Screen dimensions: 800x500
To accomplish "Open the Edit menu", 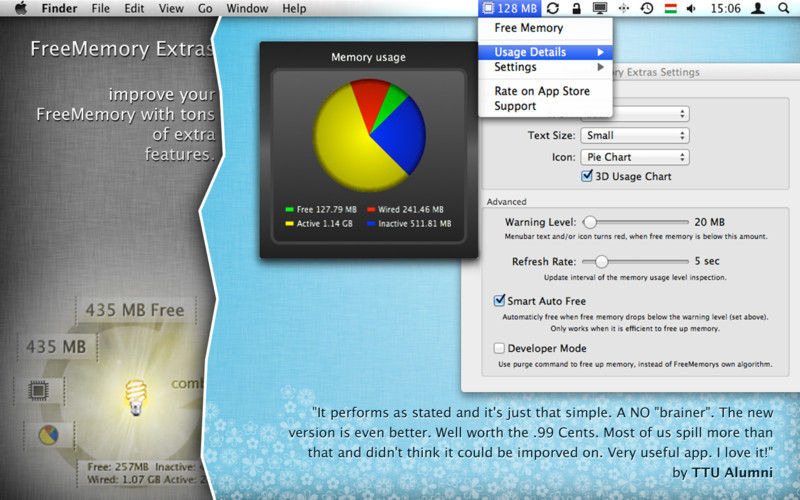I will pos(134,8).
